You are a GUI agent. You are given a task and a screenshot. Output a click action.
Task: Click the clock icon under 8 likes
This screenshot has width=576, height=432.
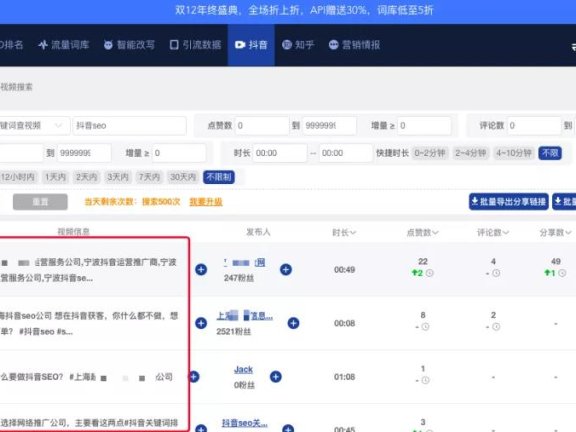425,327
